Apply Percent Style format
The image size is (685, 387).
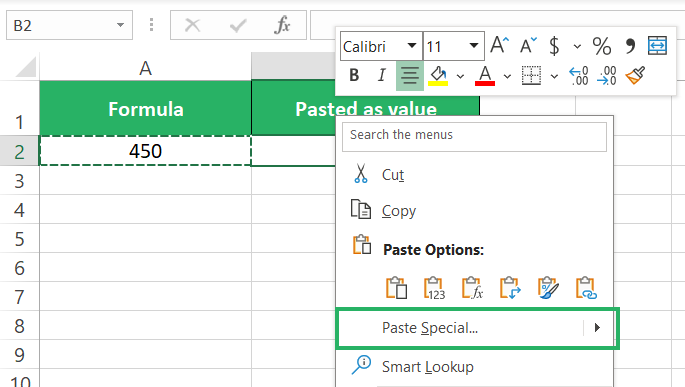click(x=602, y=45)
